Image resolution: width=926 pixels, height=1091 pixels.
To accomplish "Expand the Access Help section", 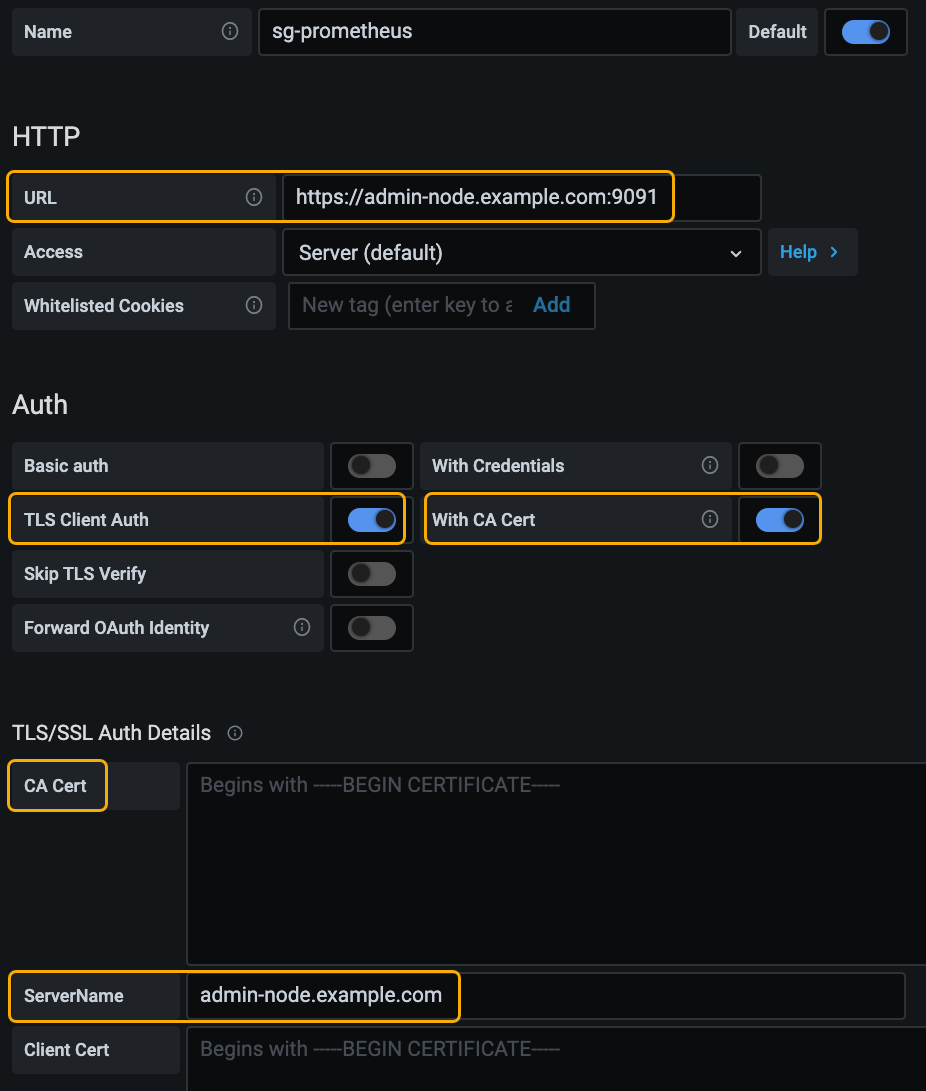I will pos(810,252).
